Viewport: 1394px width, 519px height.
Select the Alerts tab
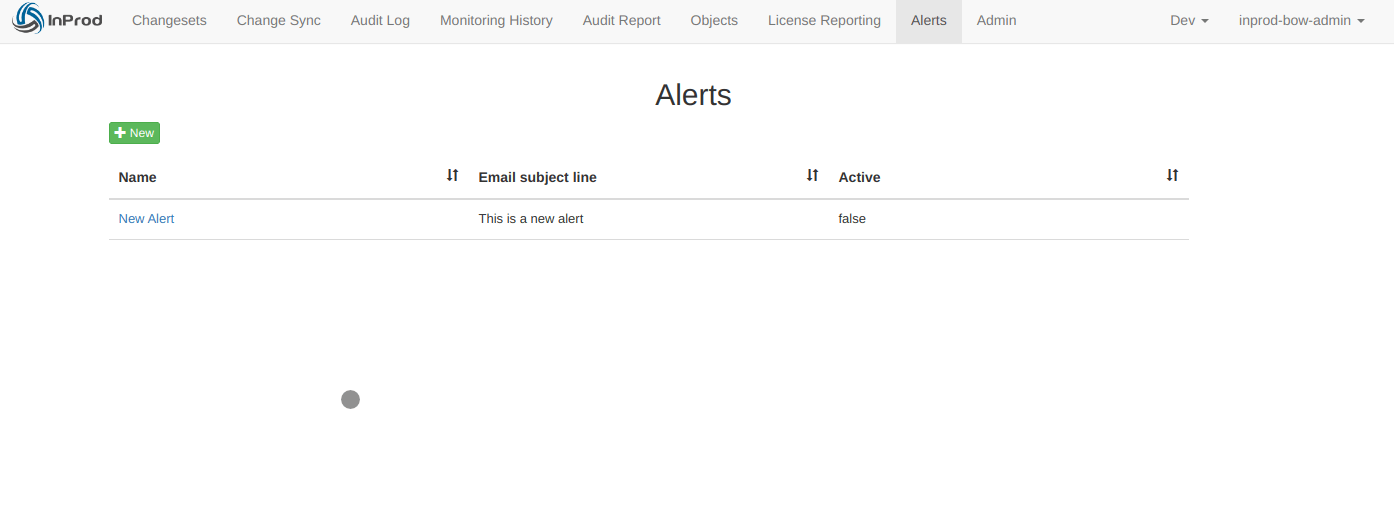929,21
